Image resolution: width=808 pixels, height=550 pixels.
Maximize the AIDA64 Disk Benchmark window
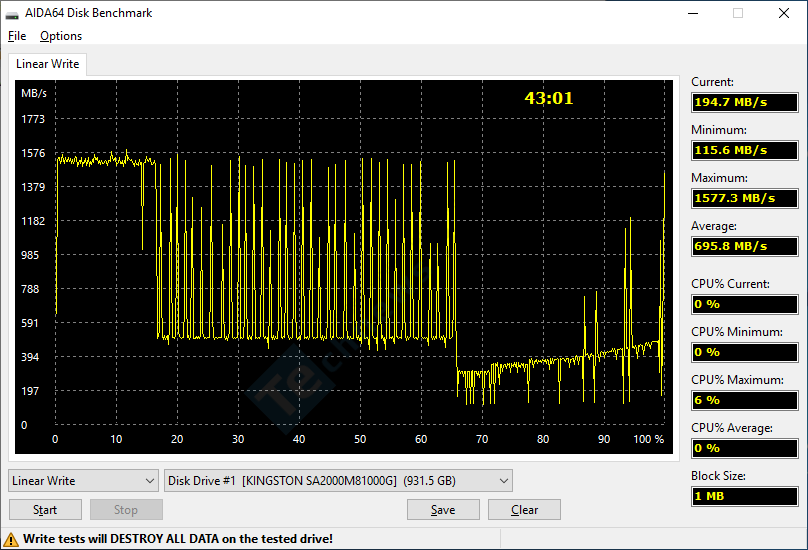coord(738,13)
